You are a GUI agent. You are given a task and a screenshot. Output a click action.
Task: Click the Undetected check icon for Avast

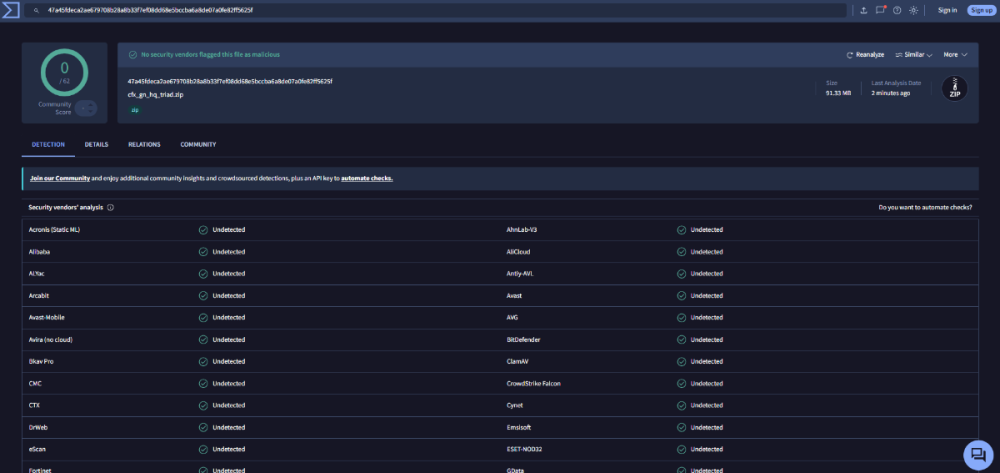tap(682, 296)
